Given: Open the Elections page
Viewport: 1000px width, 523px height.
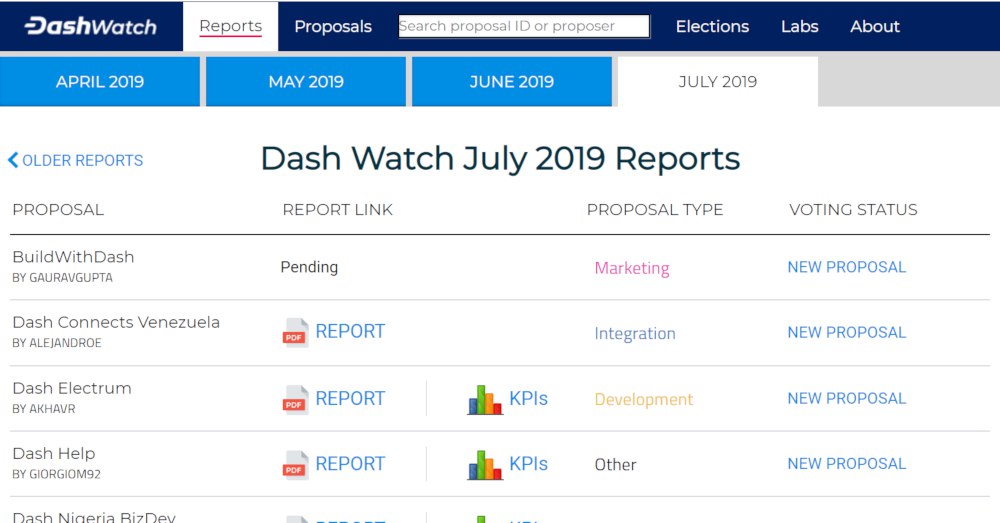Looking at the screenshot, I should 712,26.
